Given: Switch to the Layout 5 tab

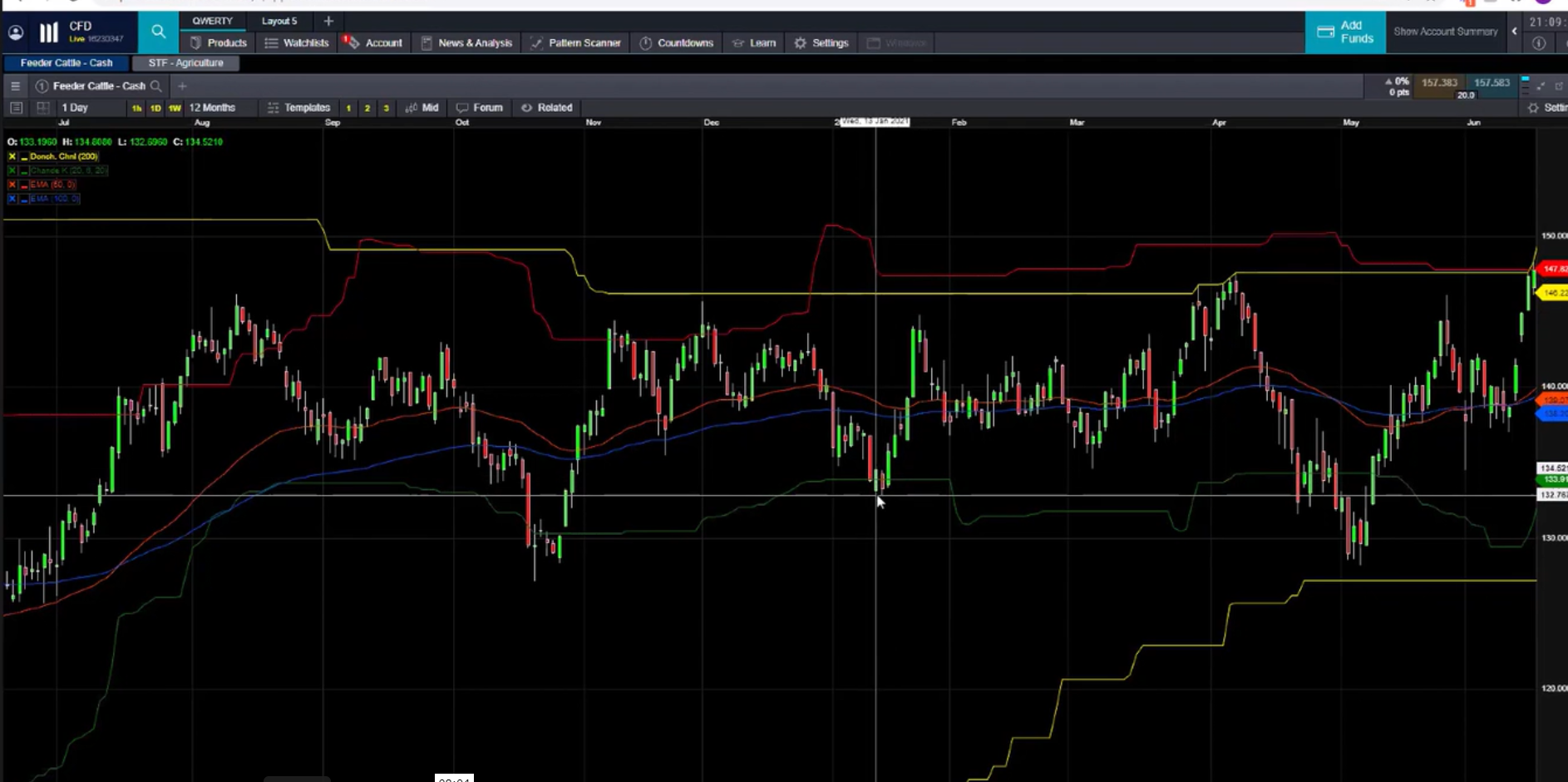Looking at the screenshot, I should [x=279, y=21].
